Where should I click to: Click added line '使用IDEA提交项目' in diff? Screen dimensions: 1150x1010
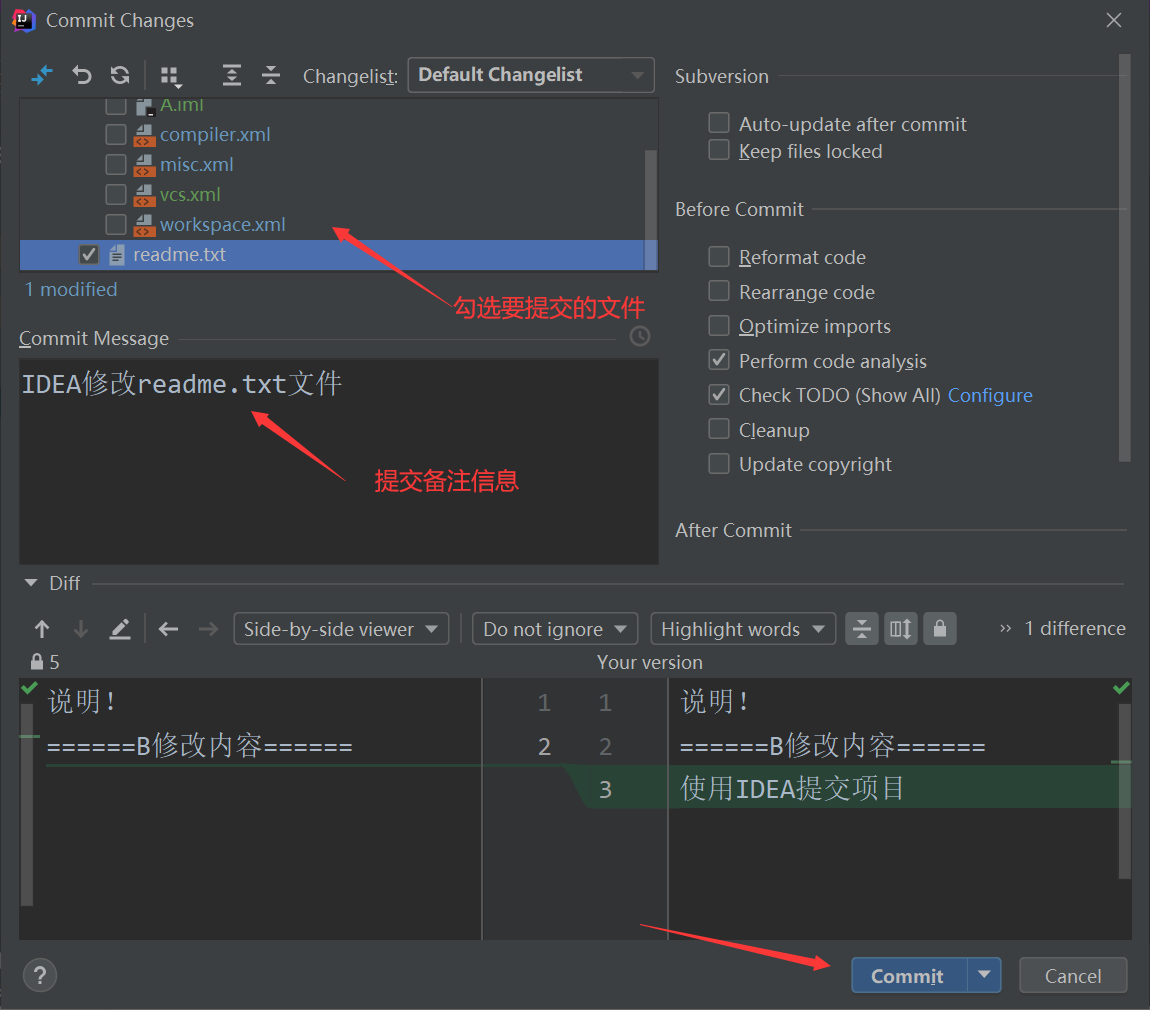[792, 788]
